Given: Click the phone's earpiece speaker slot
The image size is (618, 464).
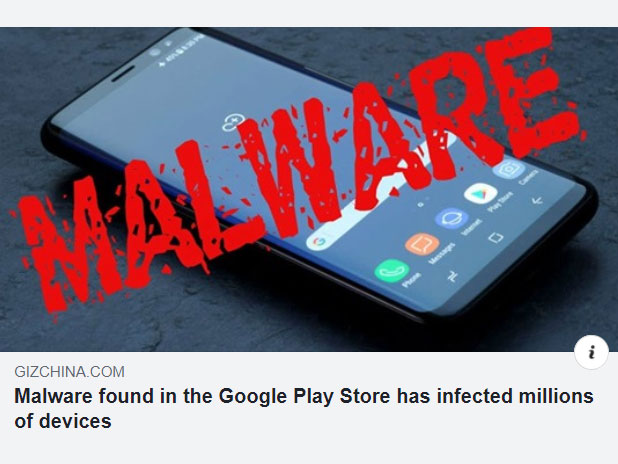Looking at the screenshot, I should [123, 74].
